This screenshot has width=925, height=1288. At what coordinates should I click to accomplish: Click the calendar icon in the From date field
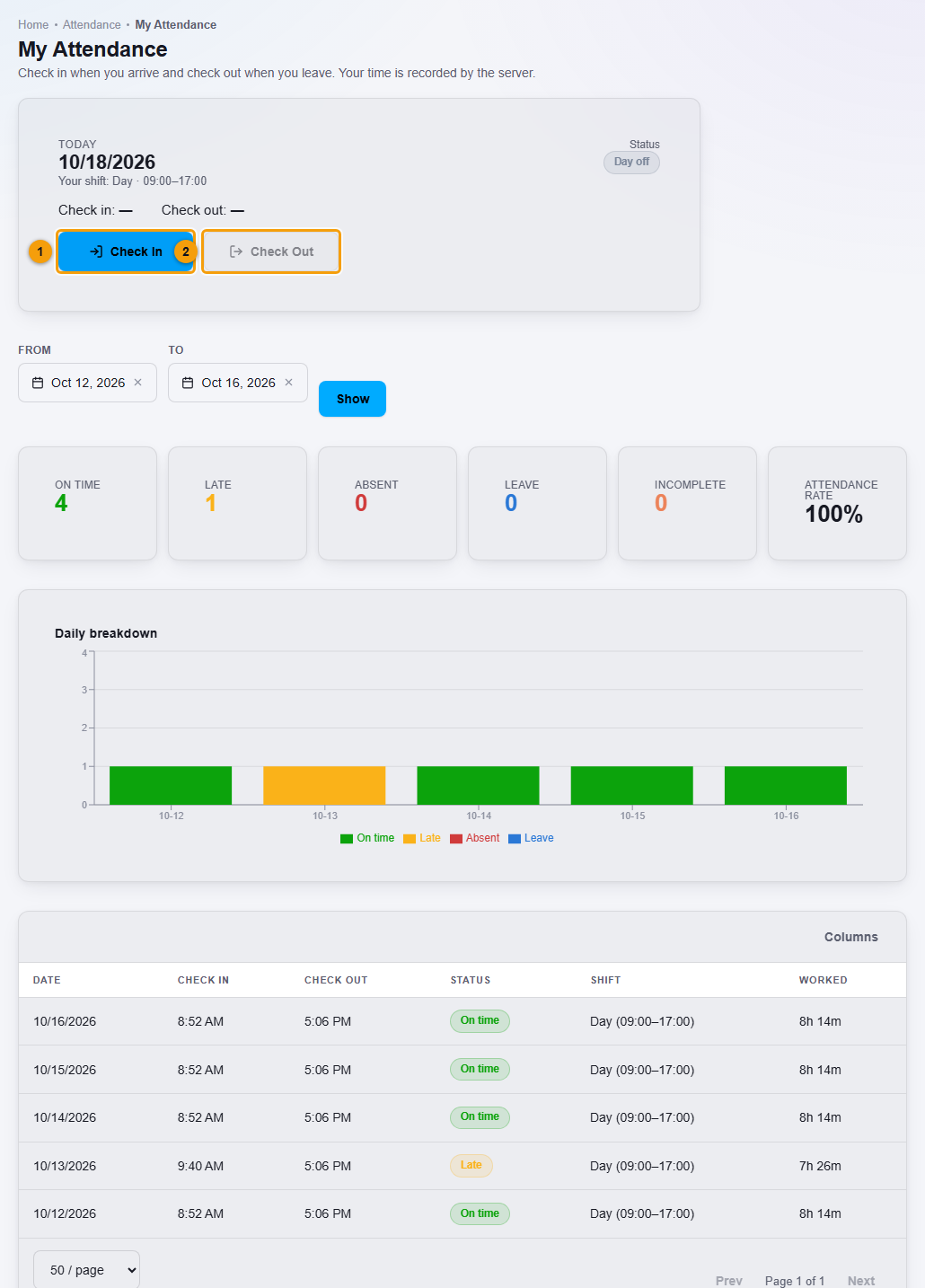pyautogui.click(x=38, y=383)
